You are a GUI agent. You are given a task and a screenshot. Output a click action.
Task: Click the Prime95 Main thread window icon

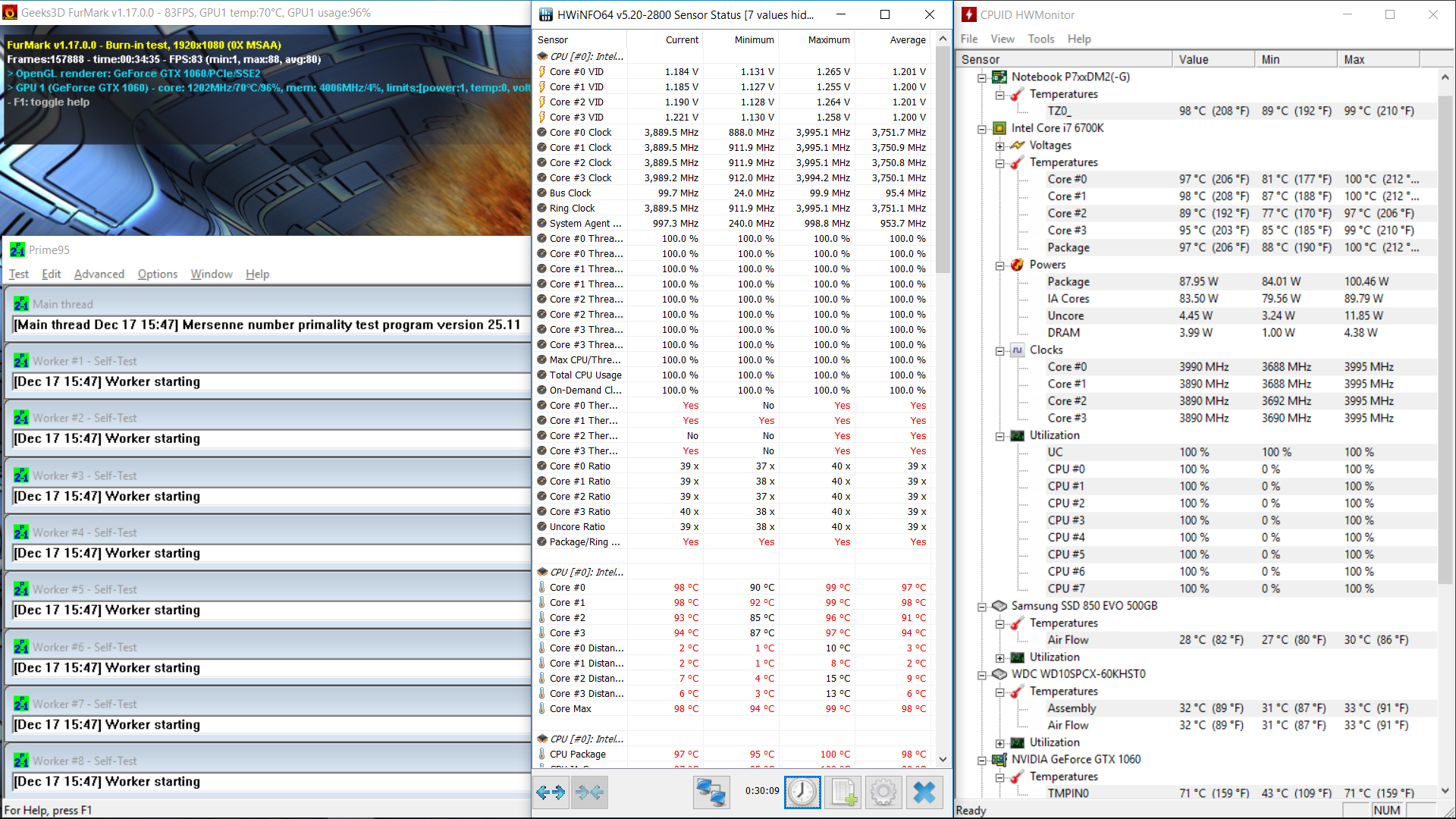[x=21, y=304]
